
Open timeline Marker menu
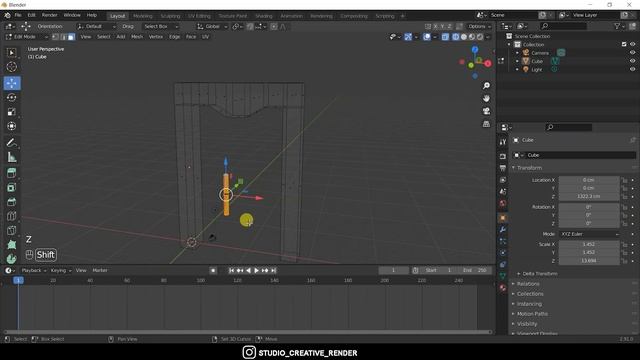tap(100, 270)
